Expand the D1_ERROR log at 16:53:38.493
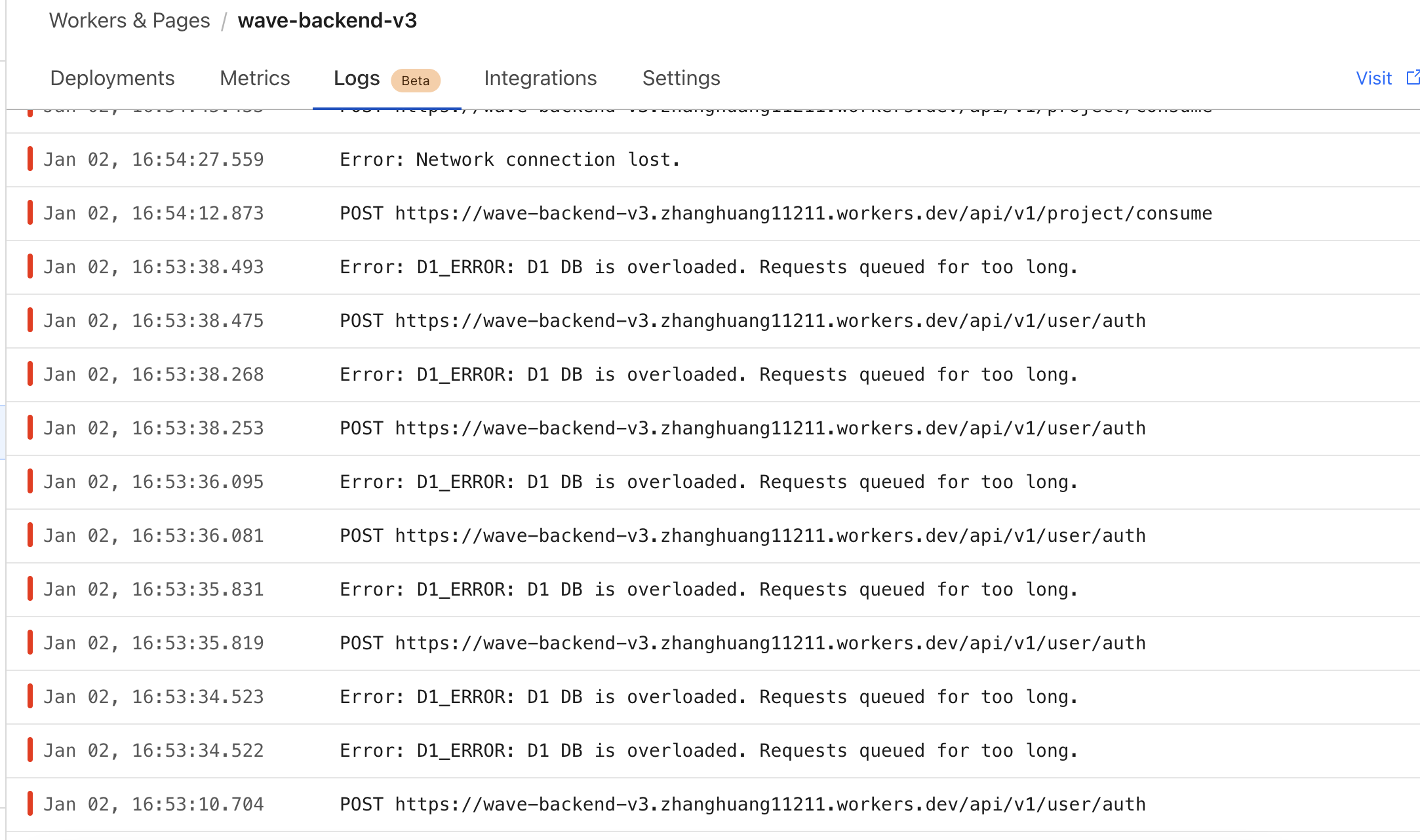The image size is (1420, 840). tap(708, 267)
